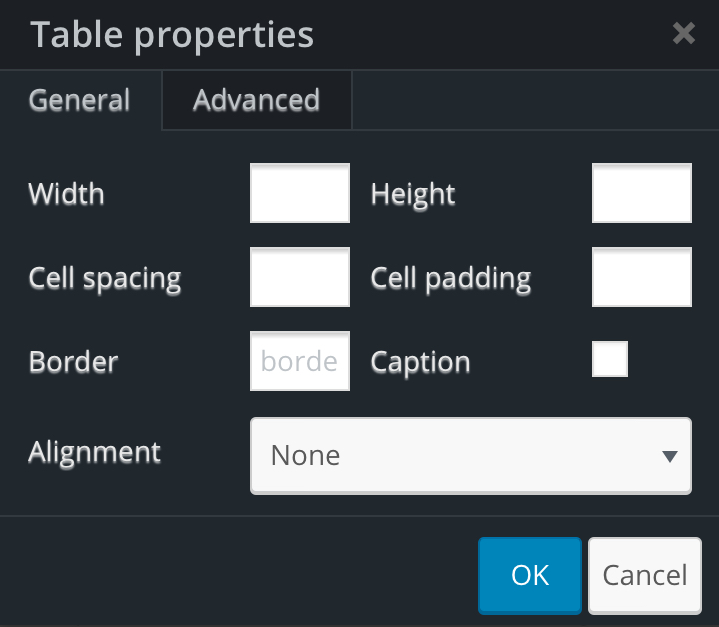Image resolution: width=719 pixels, height=627 pixels.
Task: Focus the Height input box
Action: pyautogui.click(x=641, y=194)
